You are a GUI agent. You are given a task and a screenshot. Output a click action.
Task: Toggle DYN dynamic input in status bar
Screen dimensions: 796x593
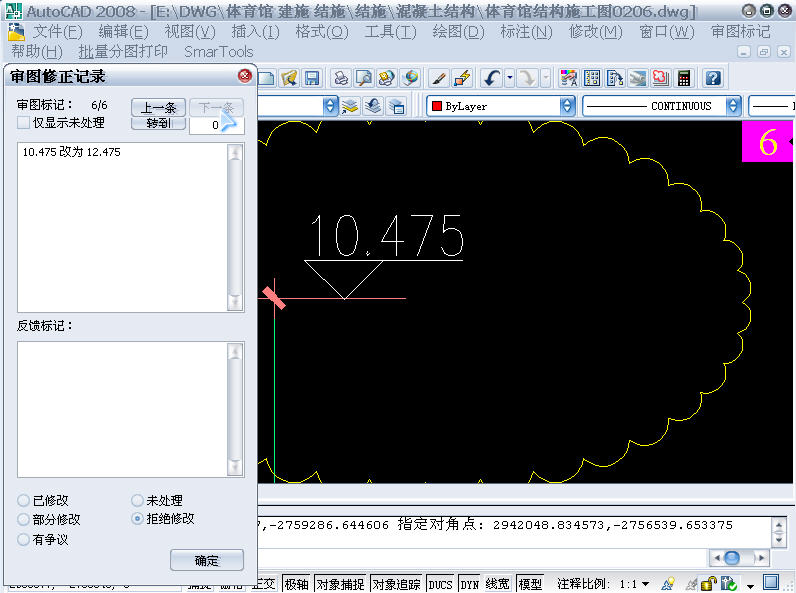[470, 584]
